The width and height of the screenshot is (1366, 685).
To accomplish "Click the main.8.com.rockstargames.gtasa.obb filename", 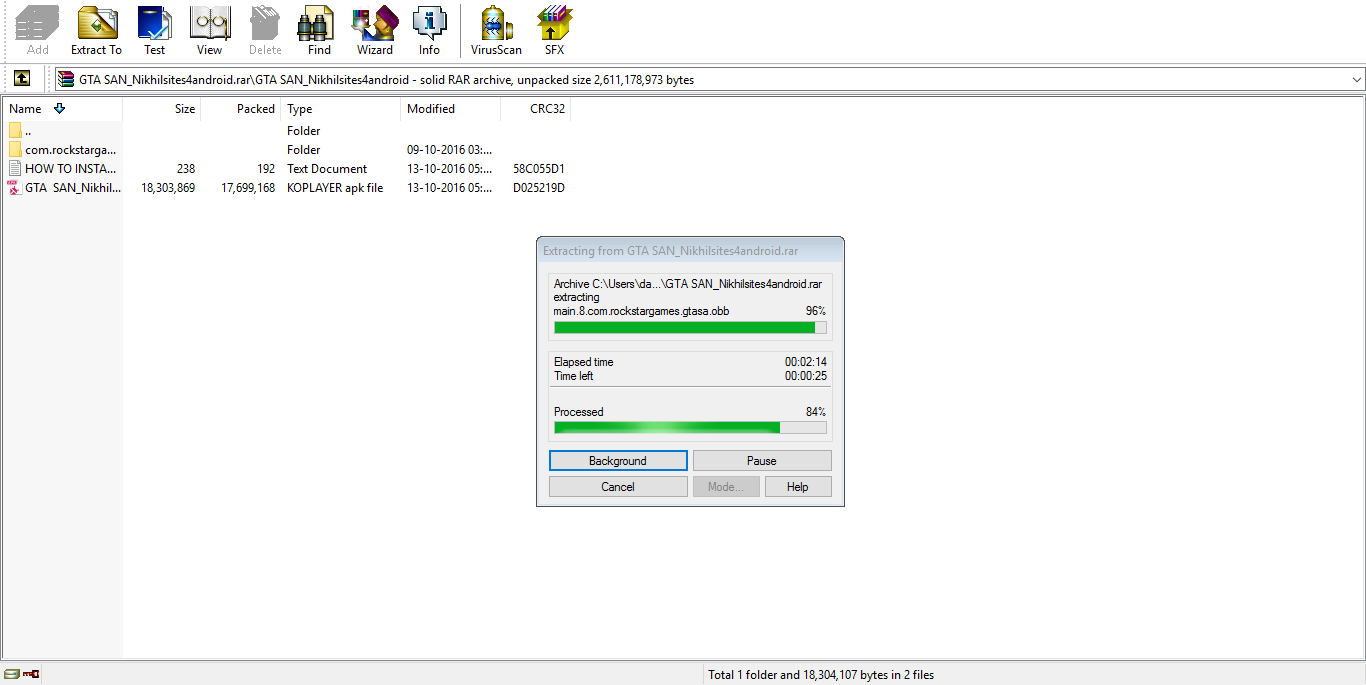I will (x=641, y=311).
